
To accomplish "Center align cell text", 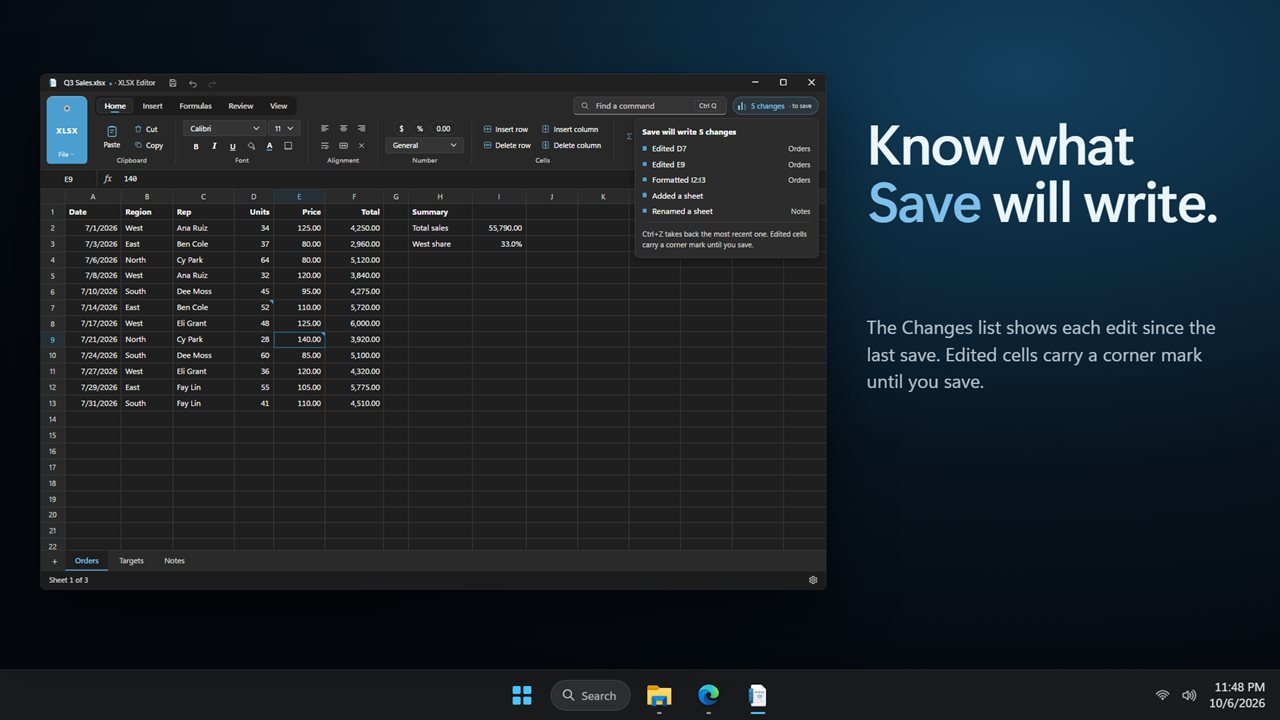I will pos(343,128).
